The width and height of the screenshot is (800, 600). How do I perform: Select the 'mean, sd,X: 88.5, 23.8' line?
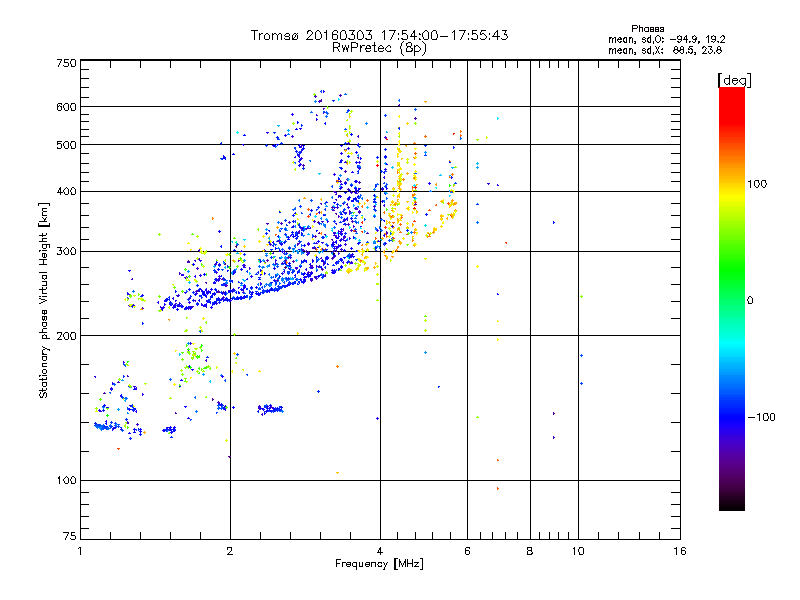665,50
